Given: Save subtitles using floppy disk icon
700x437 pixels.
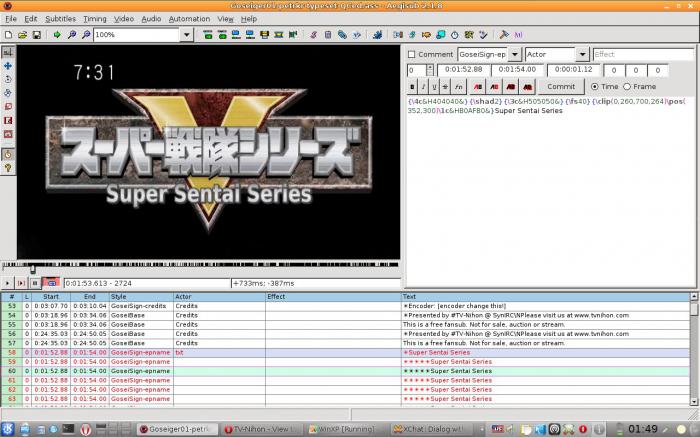Looking at the screenshot, I should (x=37, y=34).
